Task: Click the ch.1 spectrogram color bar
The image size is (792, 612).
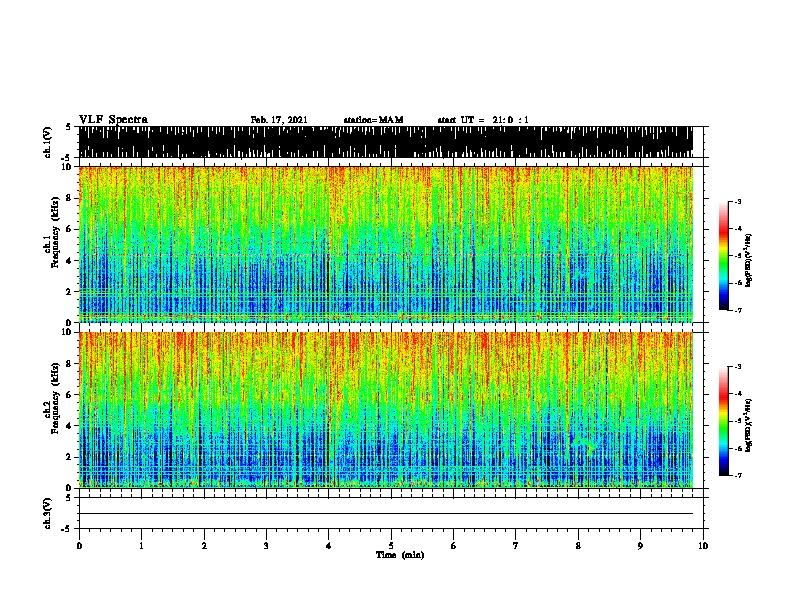Action: [724, 256]
